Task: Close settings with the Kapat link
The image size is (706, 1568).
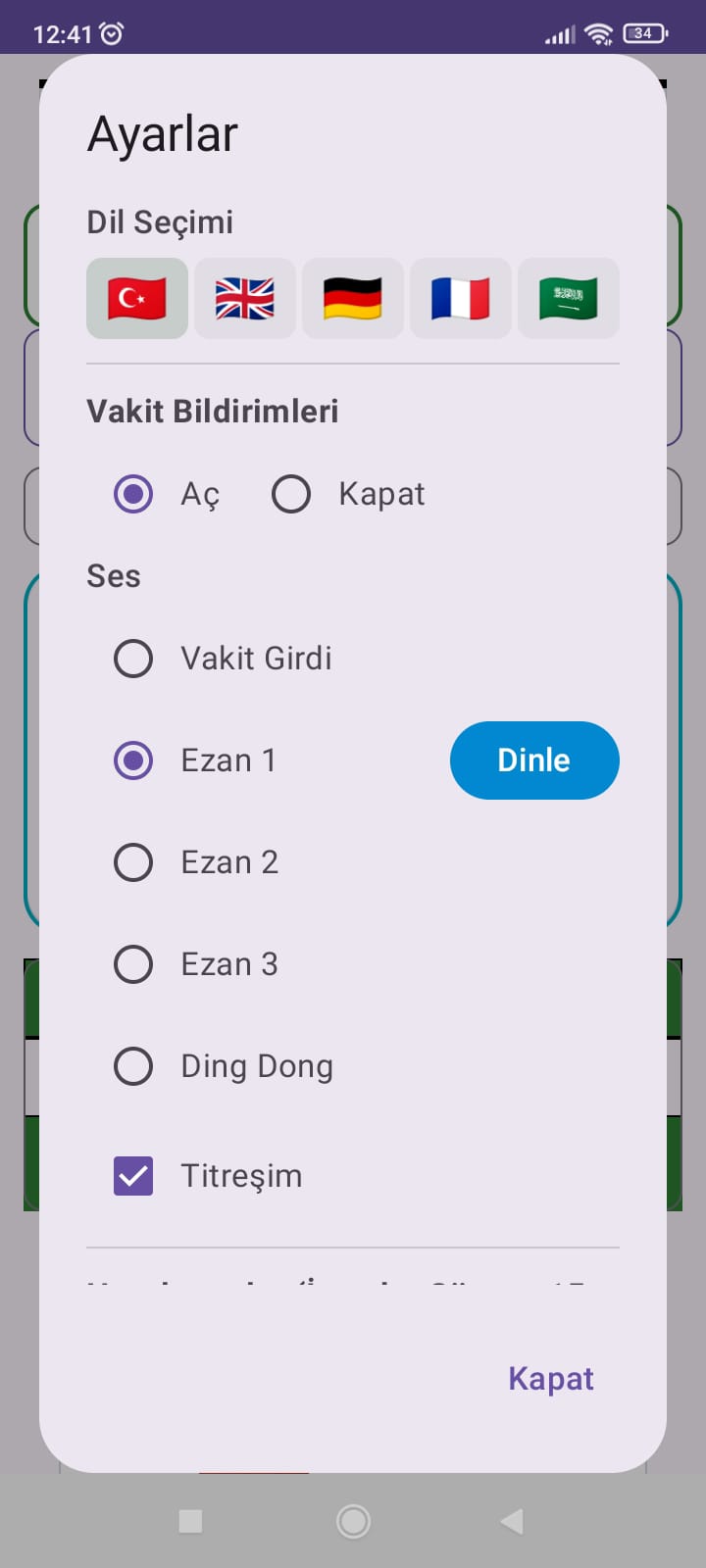Action: click(x=550, y=1378)
